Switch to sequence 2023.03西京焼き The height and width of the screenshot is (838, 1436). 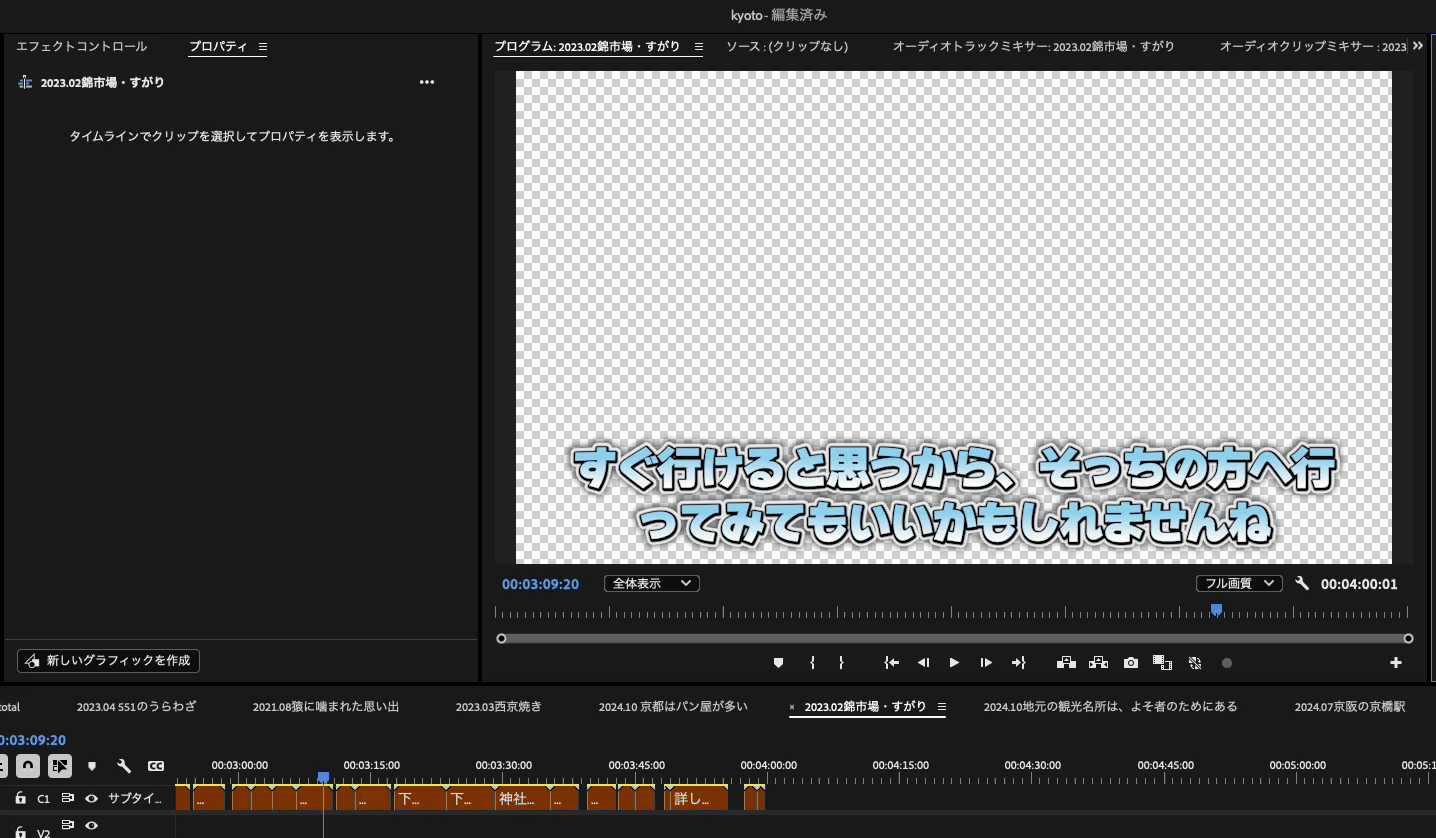pyautogui.click(x=499, y=706)
